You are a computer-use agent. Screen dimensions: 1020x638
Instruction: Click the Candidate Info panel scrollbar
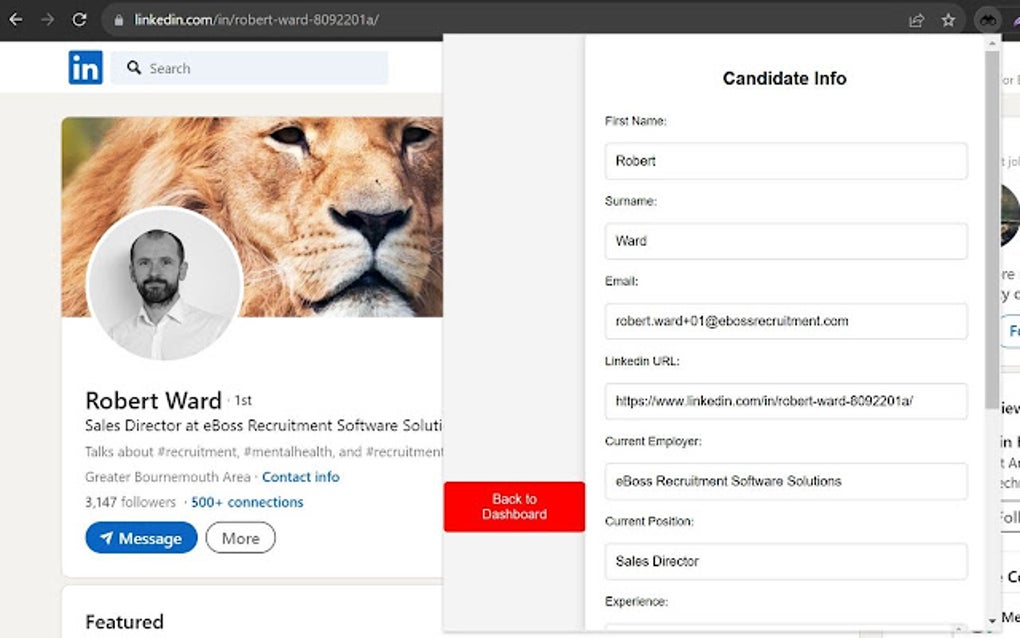coord(991,220)
